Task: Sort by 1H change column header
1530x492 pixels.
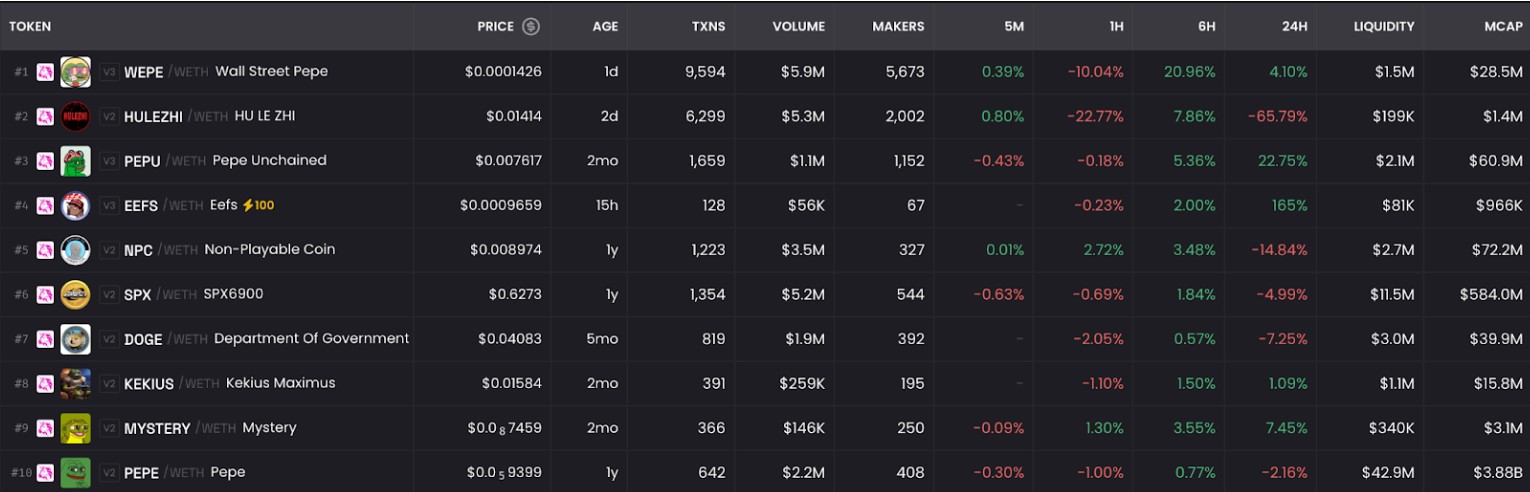Action: tap(1116, 27)
